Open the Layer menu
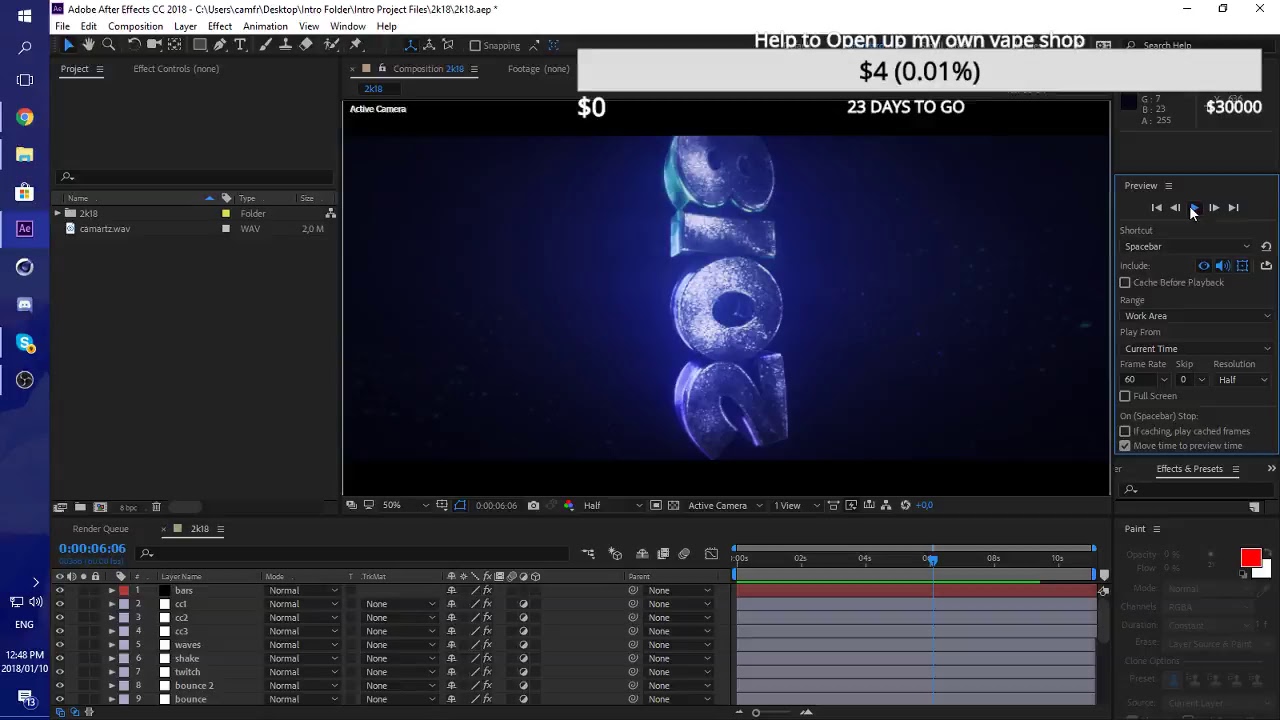Image resolution: width=1280 pixels, height=720 pixels. point(185,26)
